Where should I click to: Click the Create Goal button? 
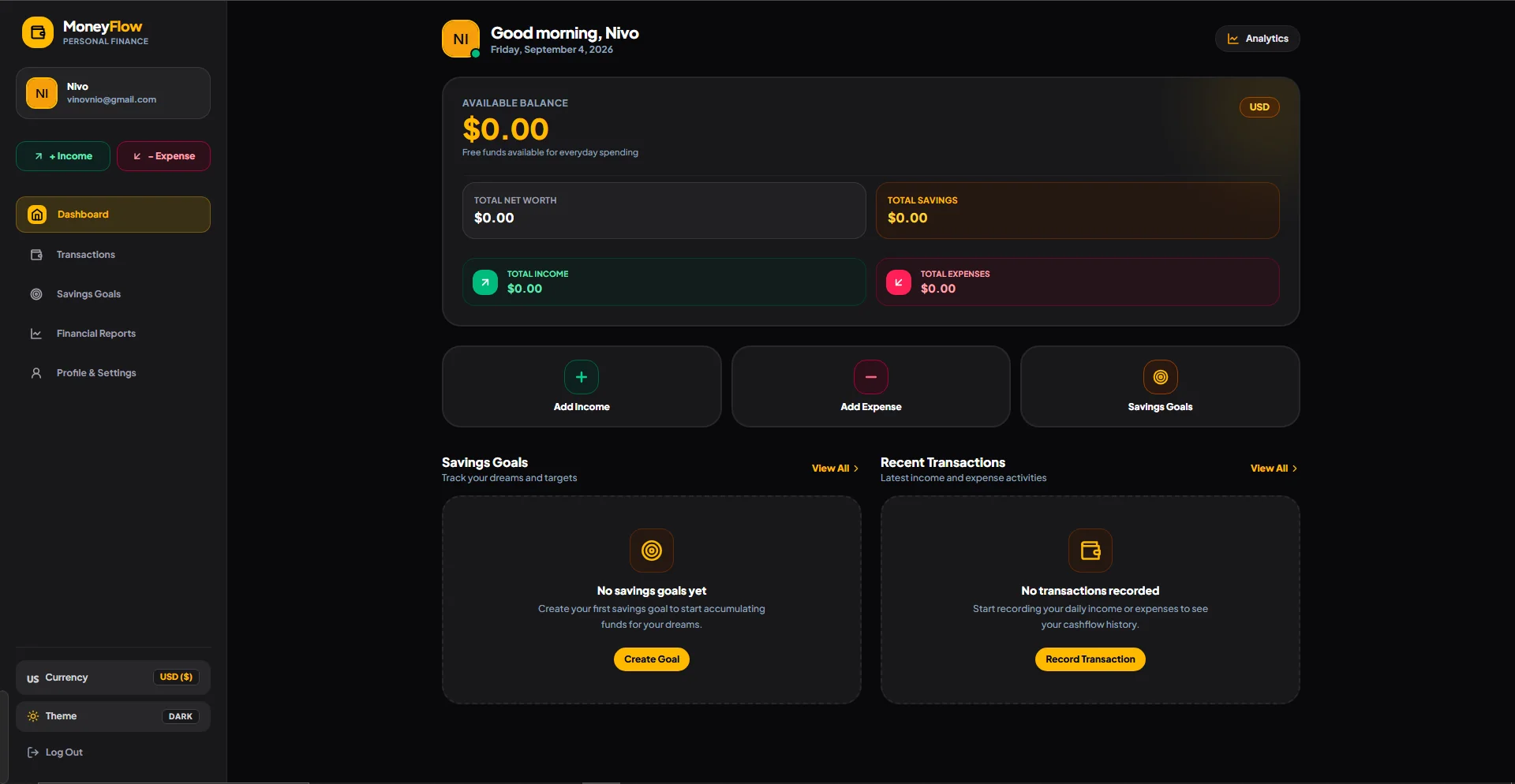(x=652, y=659)
